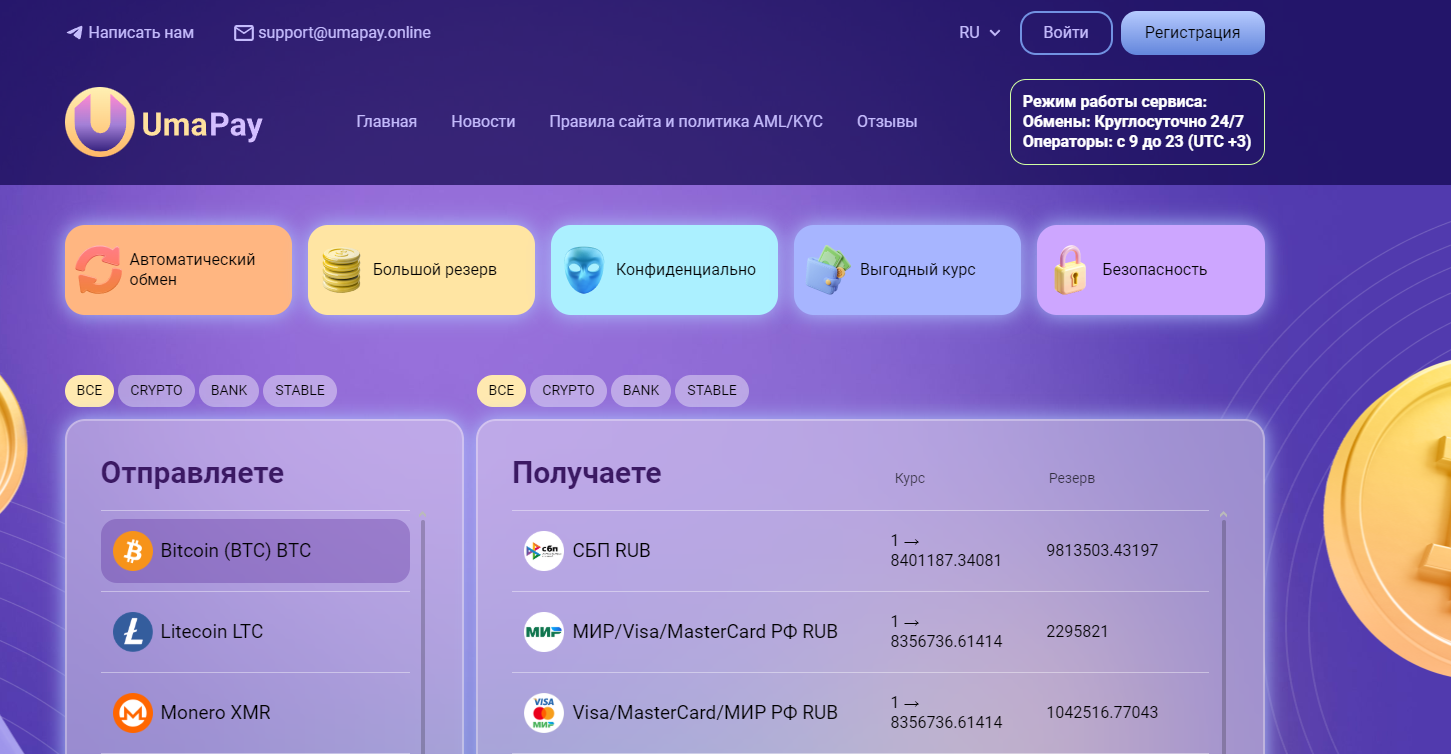Click the blue mask confidentiality icon
This screenshot has width=1451, height=754.
point(585,270)
